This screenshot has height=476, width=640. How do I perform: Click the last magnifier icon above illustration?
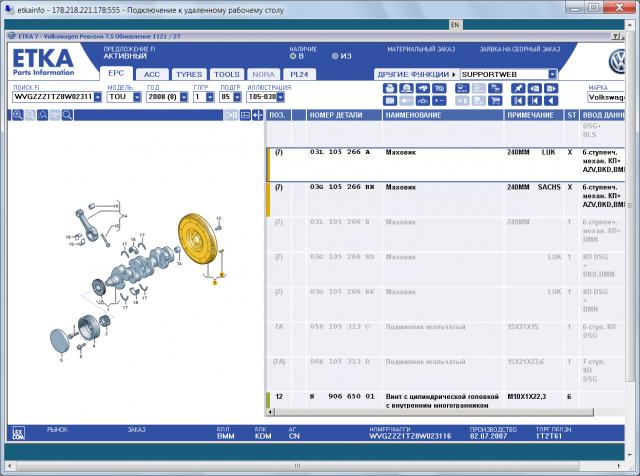(67, 115)
